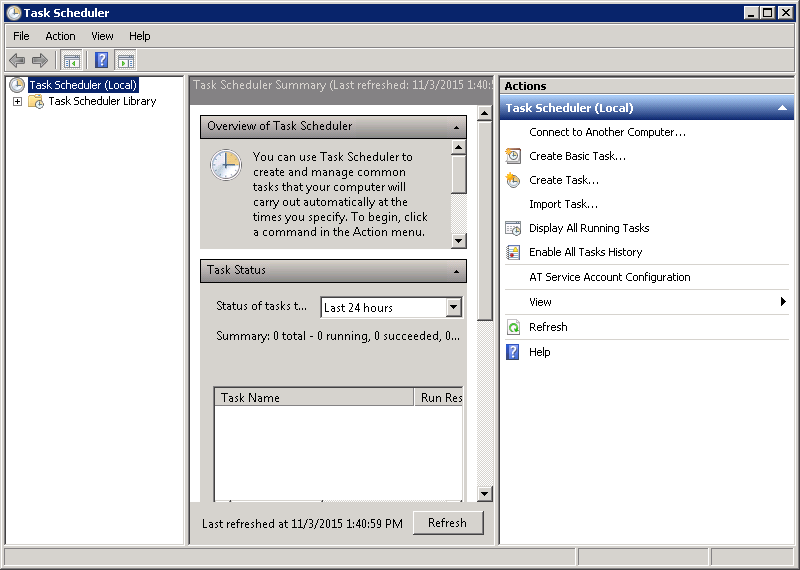Open the Last 24 hours dropdown

[454, 307]
